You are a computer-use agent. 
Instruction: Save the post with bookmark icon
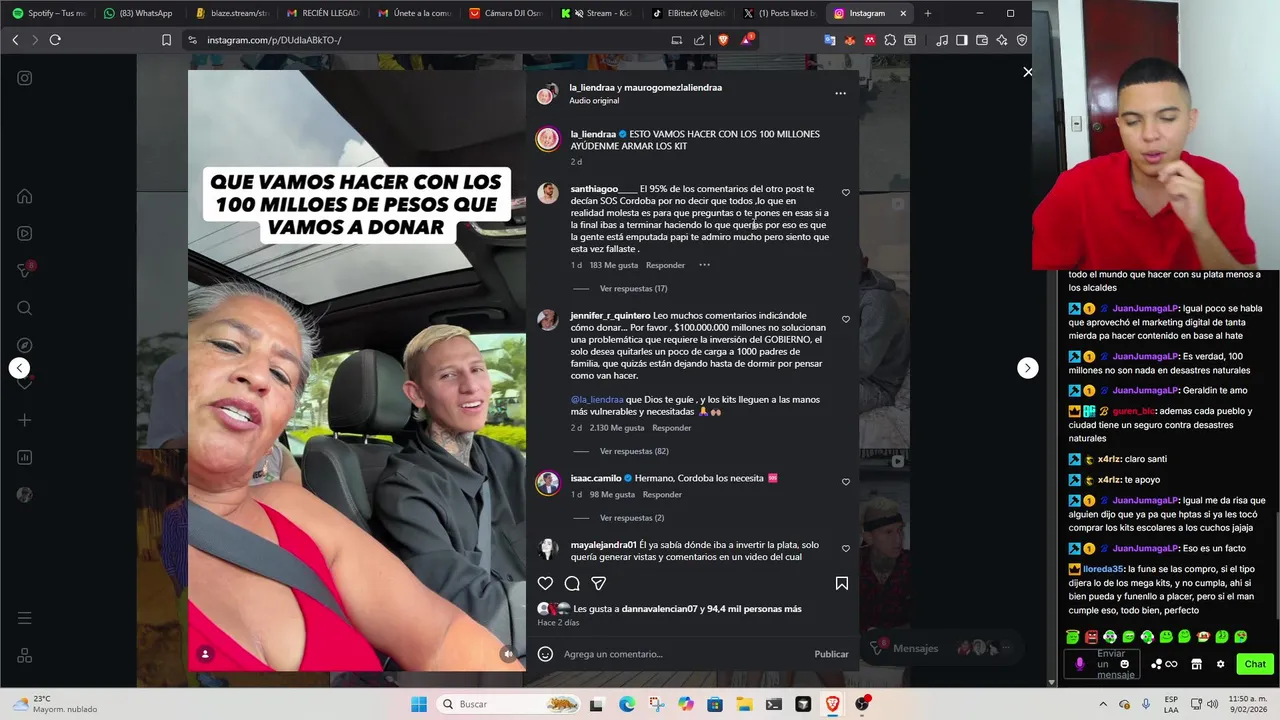pos(842,583)
